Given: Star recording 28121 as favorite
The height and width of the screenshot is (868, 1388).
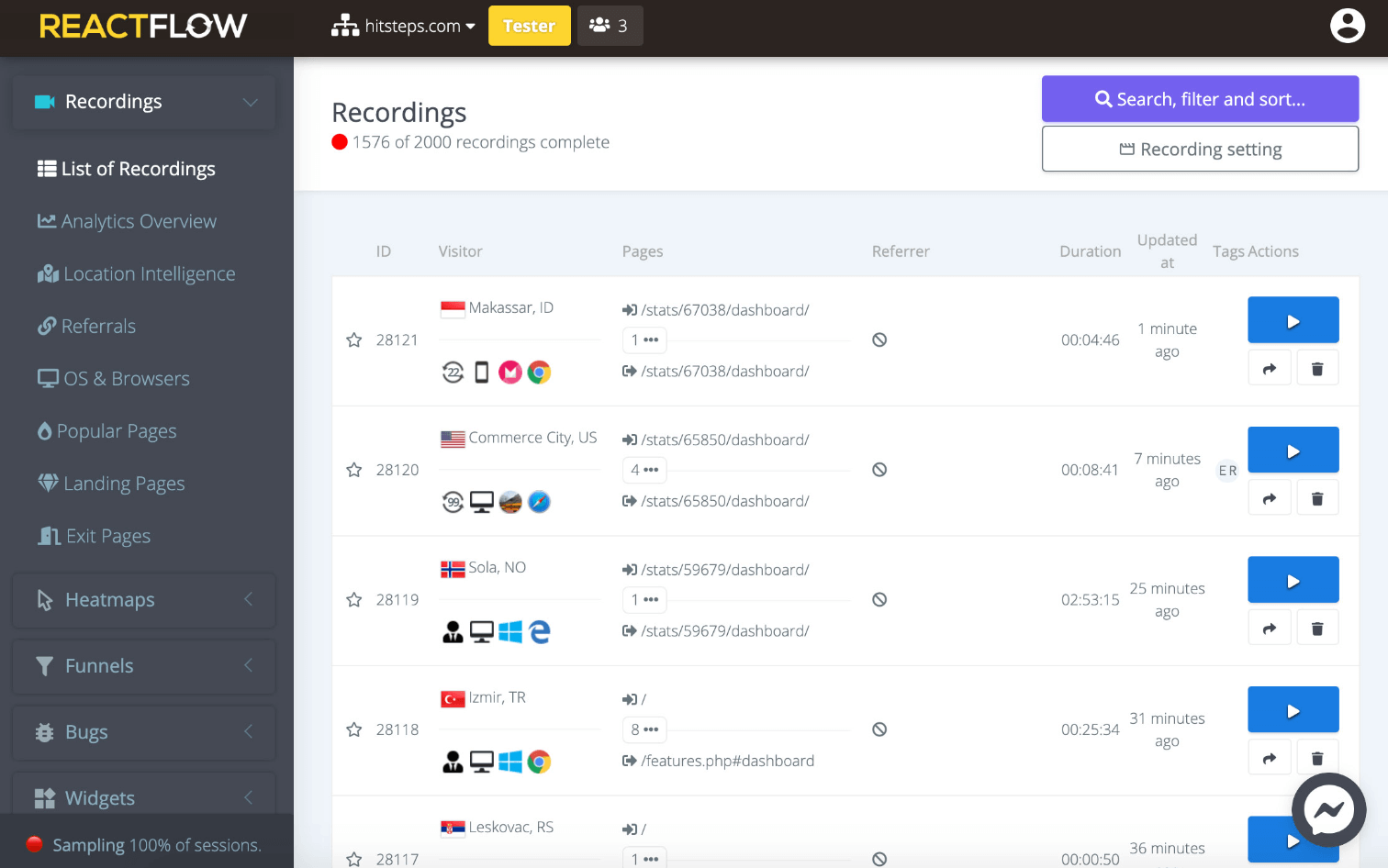Looking at the screenshot, I should [353, 340].
